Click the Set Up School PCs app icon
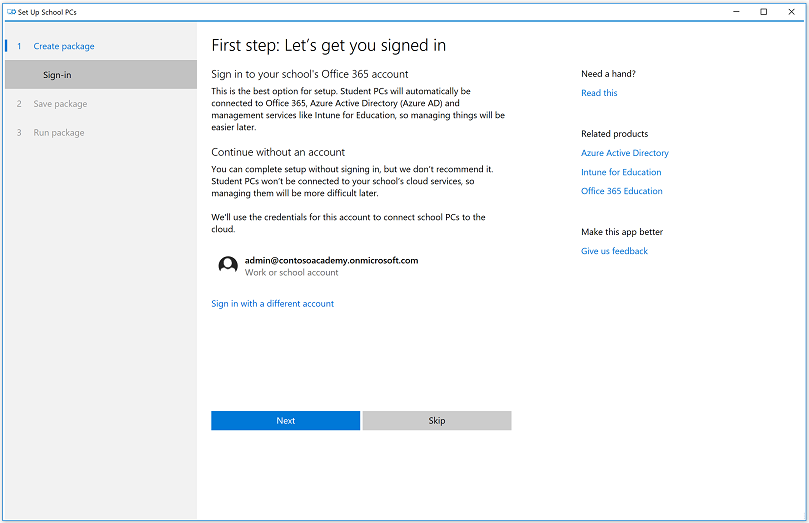 coord(11,12)
